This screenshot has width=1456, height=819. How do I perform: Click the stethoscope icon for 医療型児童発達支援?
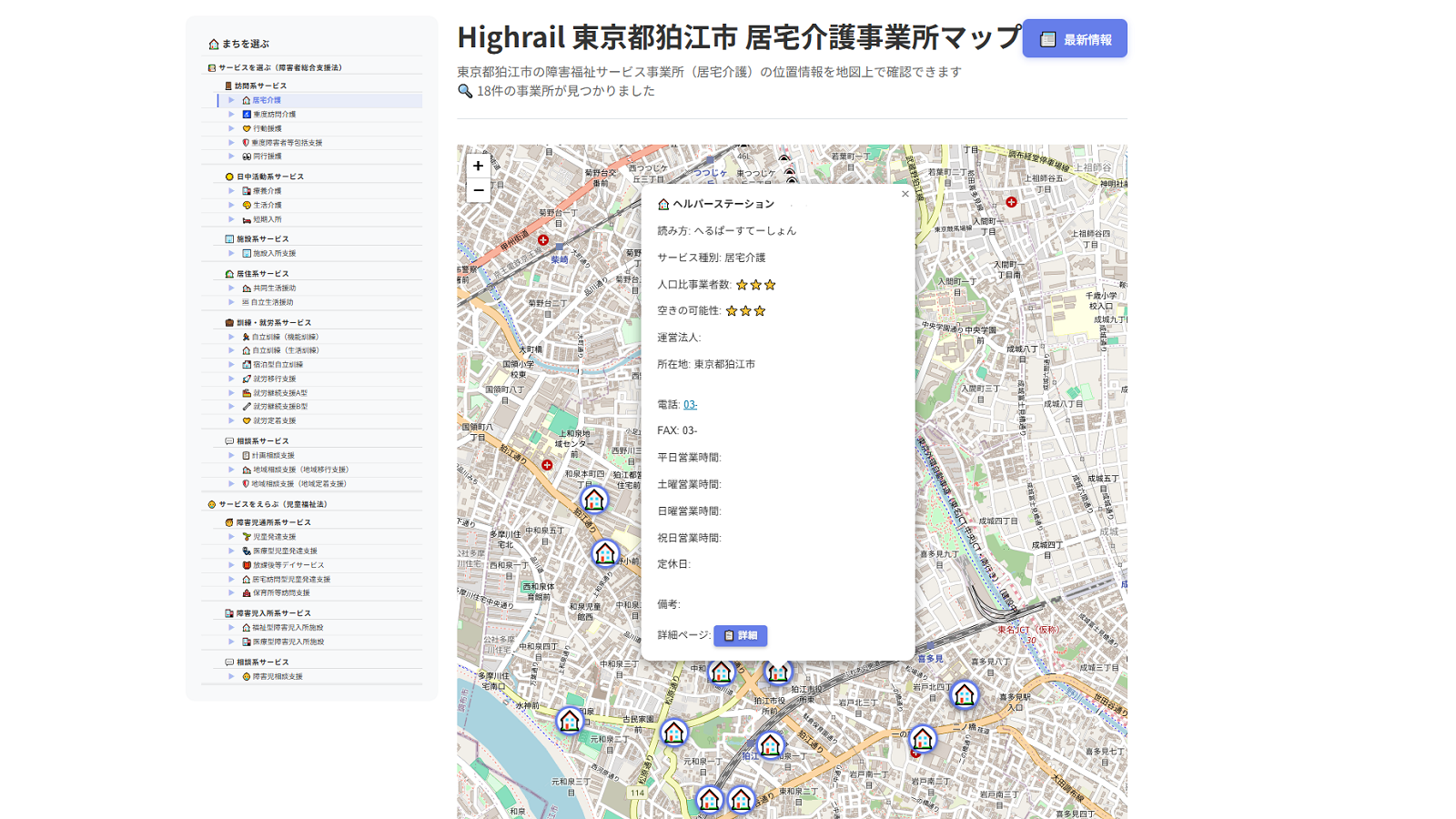(x=246, y=551)
